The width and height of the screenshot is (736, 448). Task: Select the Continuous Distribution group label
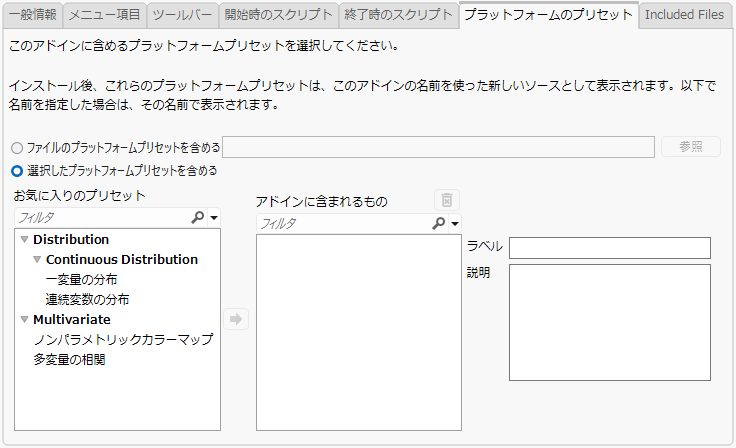point(122,260)
